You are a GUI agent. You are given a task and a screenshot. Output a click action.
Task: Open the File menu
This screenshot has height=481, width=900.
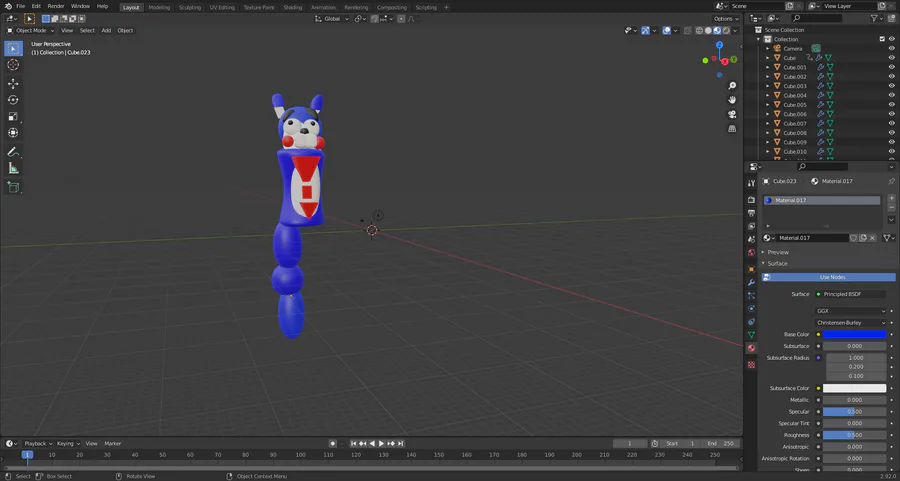(21, 6)
